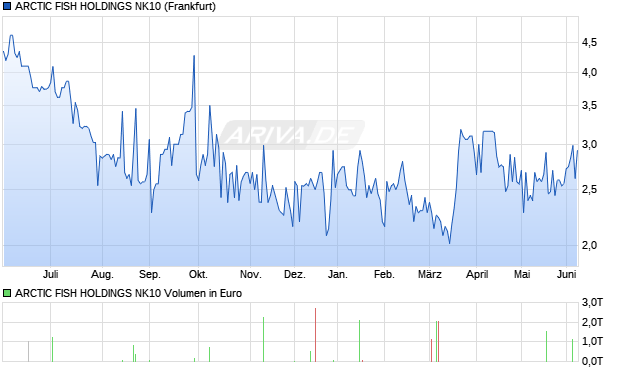
Task: Click the 3,0T volume axis value
Action: [592, 303]
